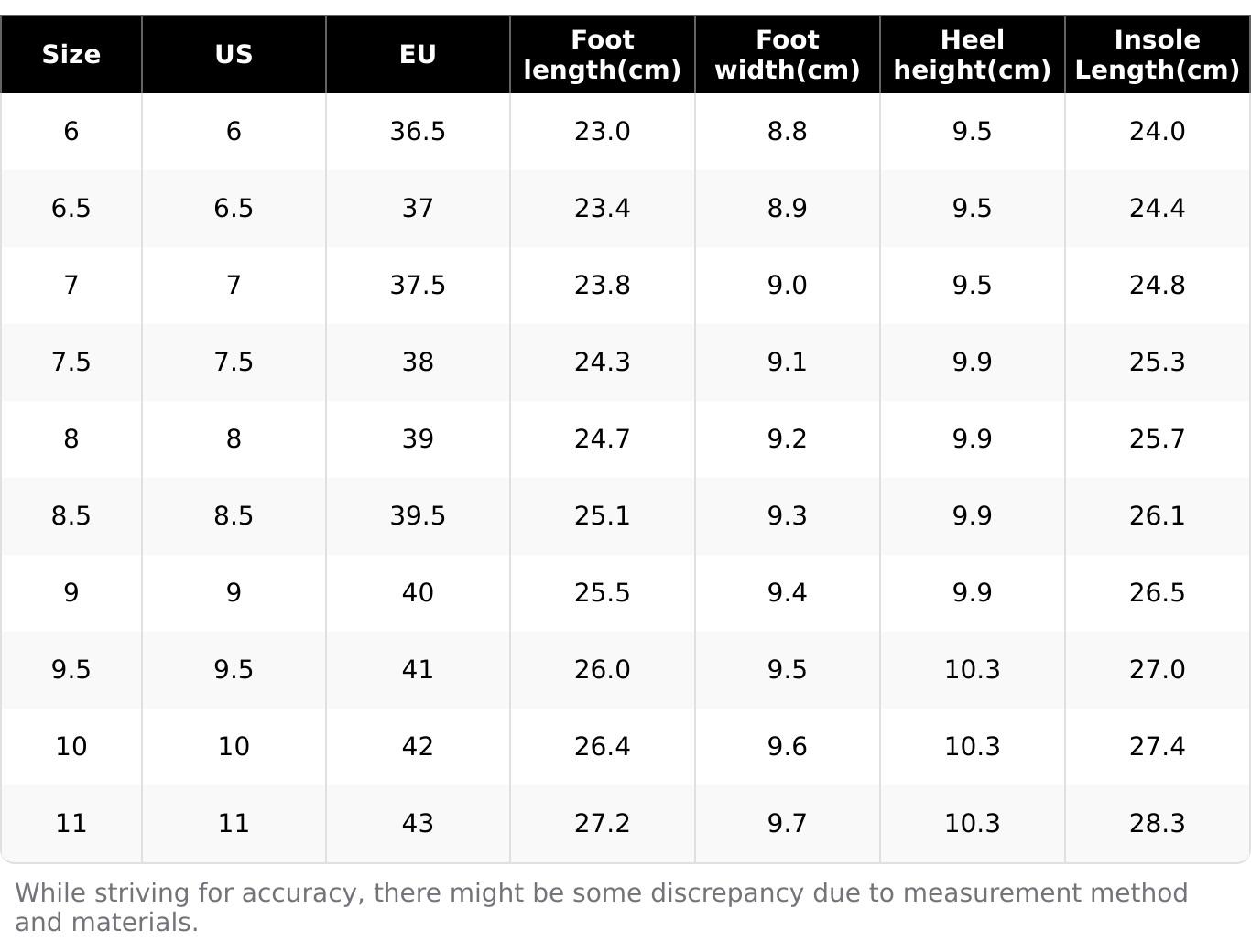This screenshot has height=952, width=1251.
Task: Select the EU column header
Action: pos(418,55)
